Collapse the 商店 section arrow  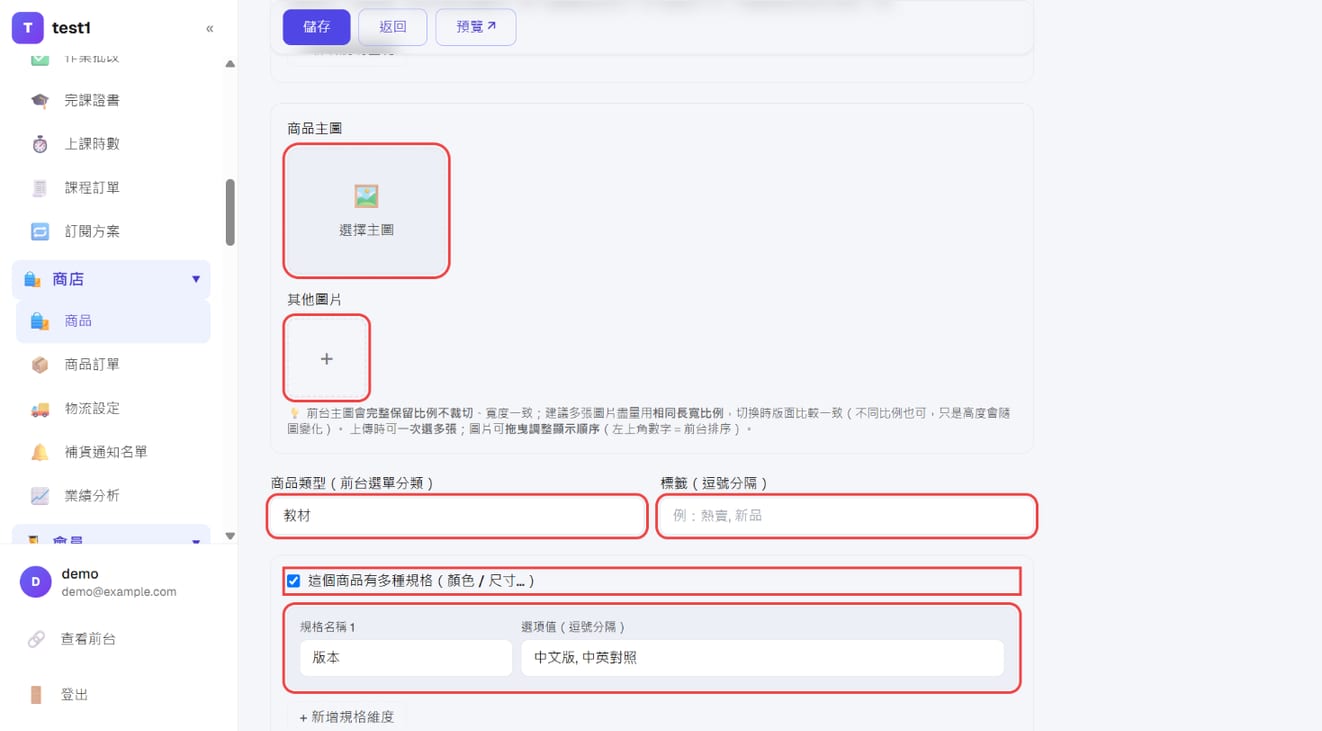(196, 279)
